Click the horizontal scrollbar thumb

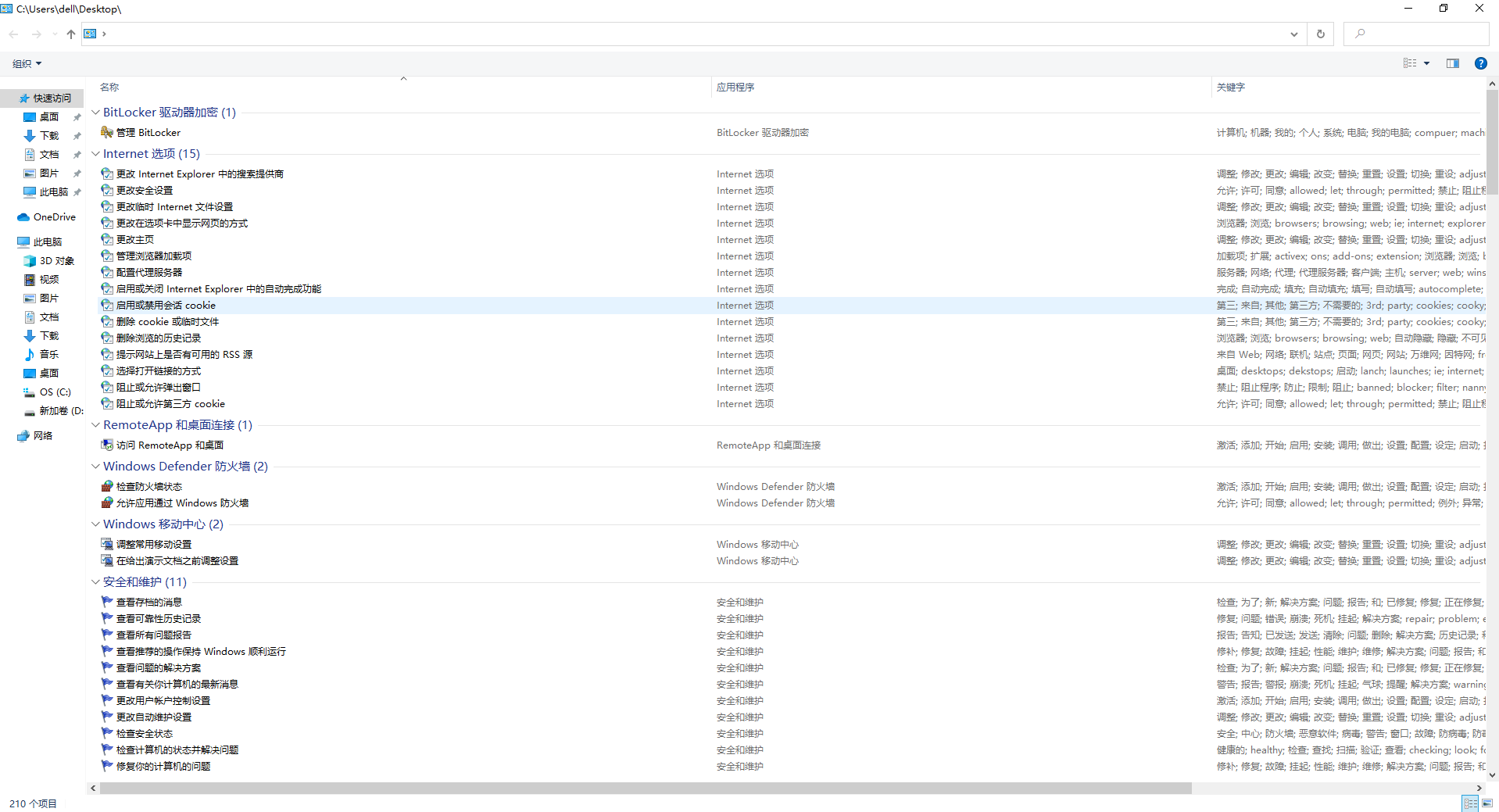(x=646, y=788)
